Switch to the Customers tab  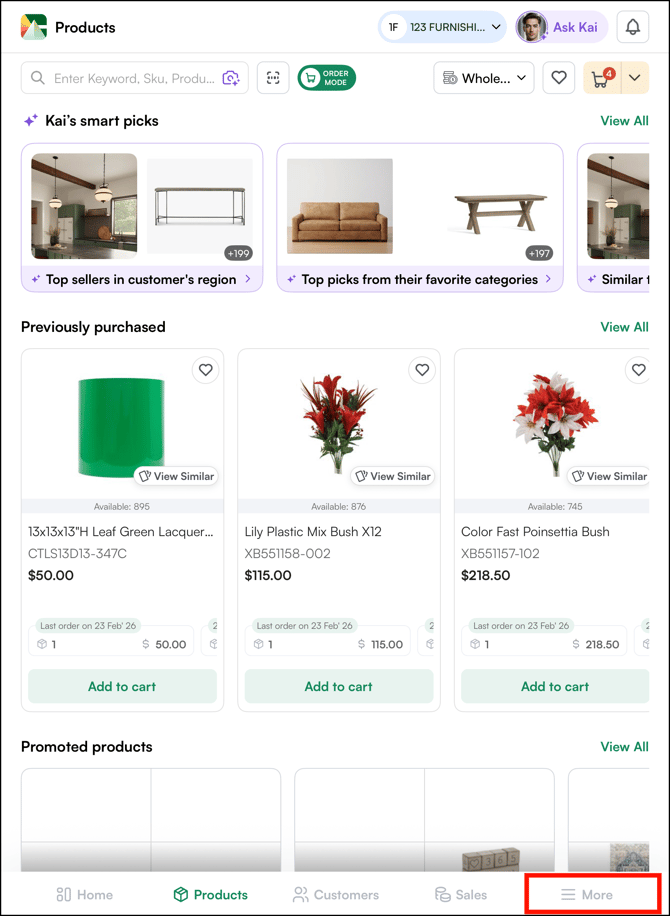336,894
